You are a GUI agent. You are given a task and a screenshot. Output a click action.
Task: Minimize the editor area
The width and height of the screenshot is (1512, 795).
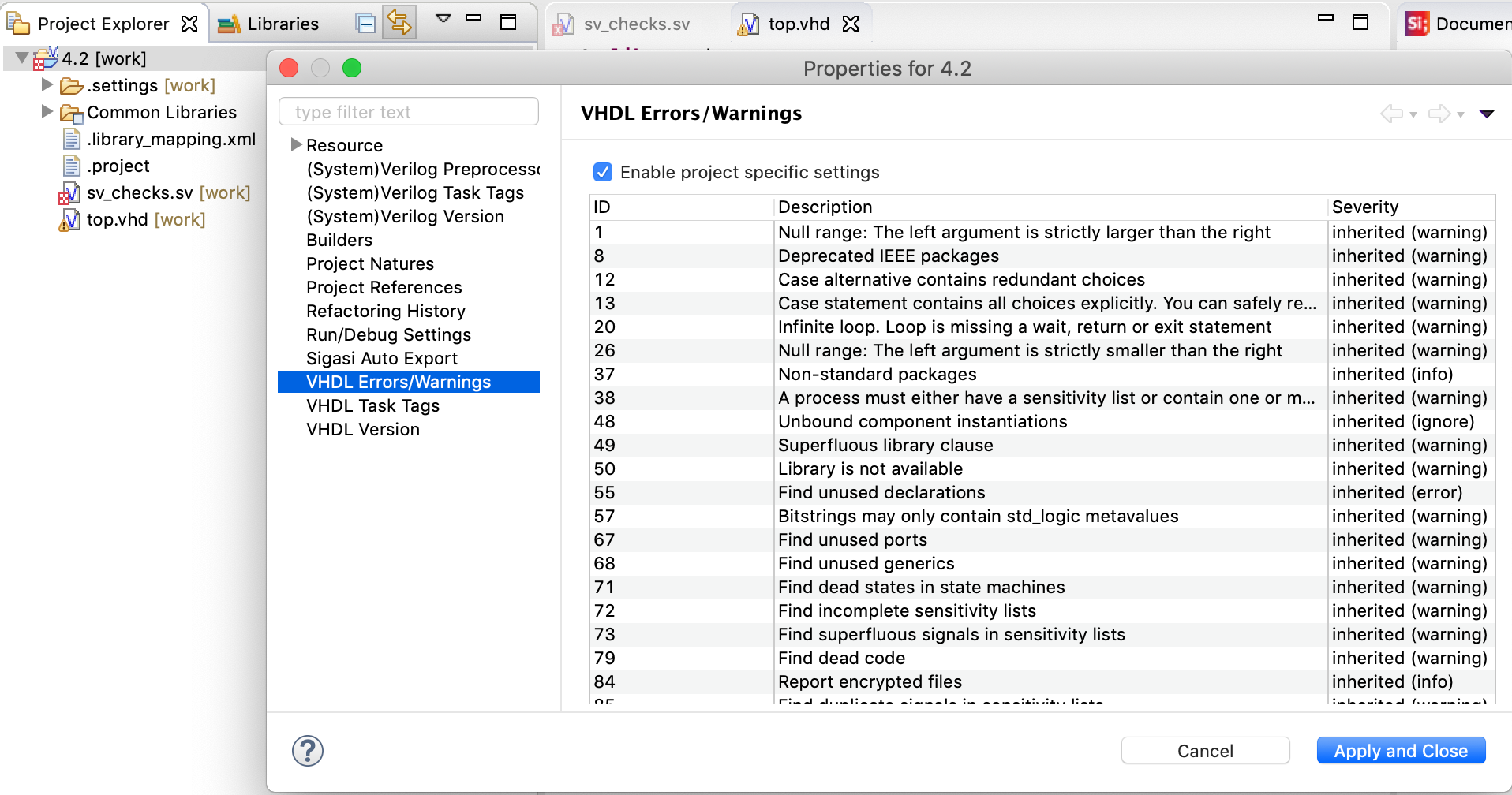(1326, 17)
